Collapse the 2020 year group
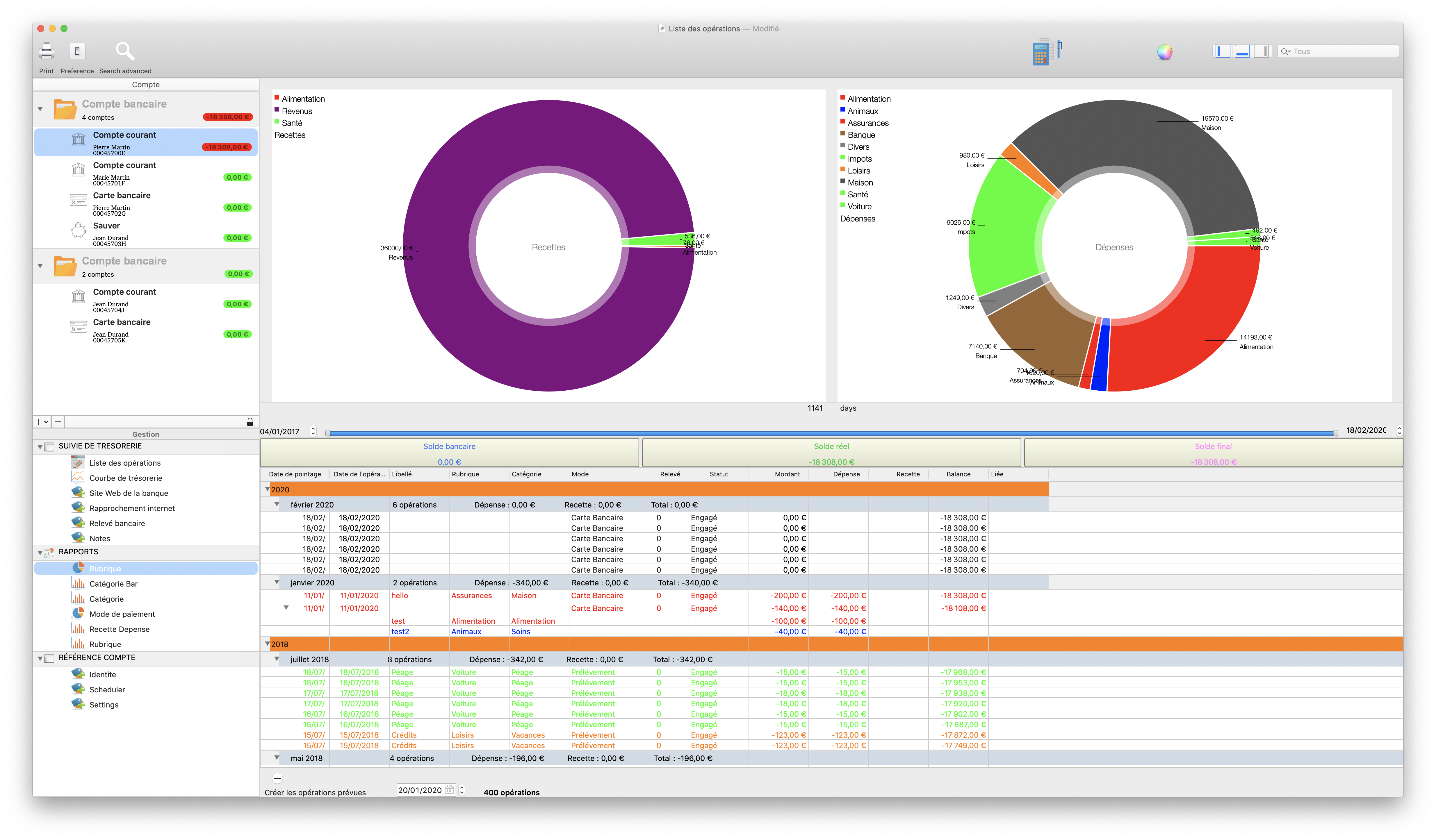The image size is (1436, 840). pos(267,489)
